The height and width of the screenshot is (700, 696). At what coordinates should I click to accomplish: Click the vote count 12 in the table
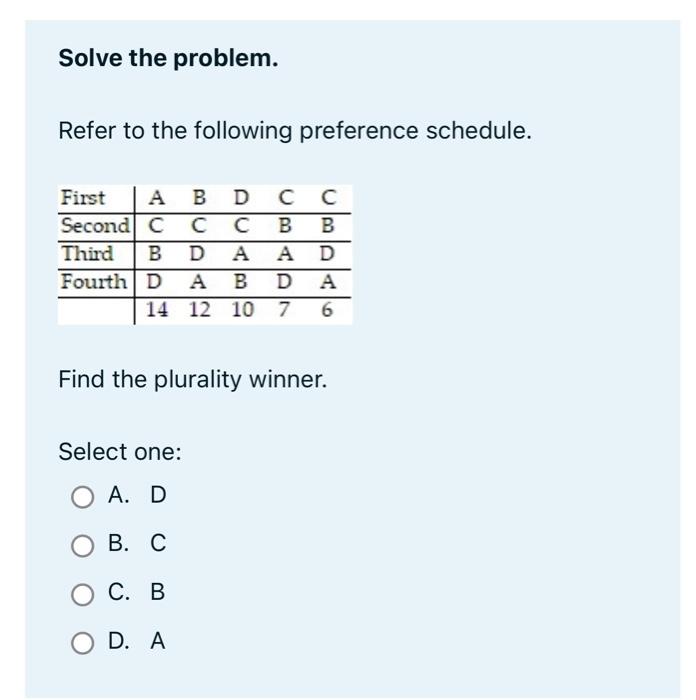point(199,310)
